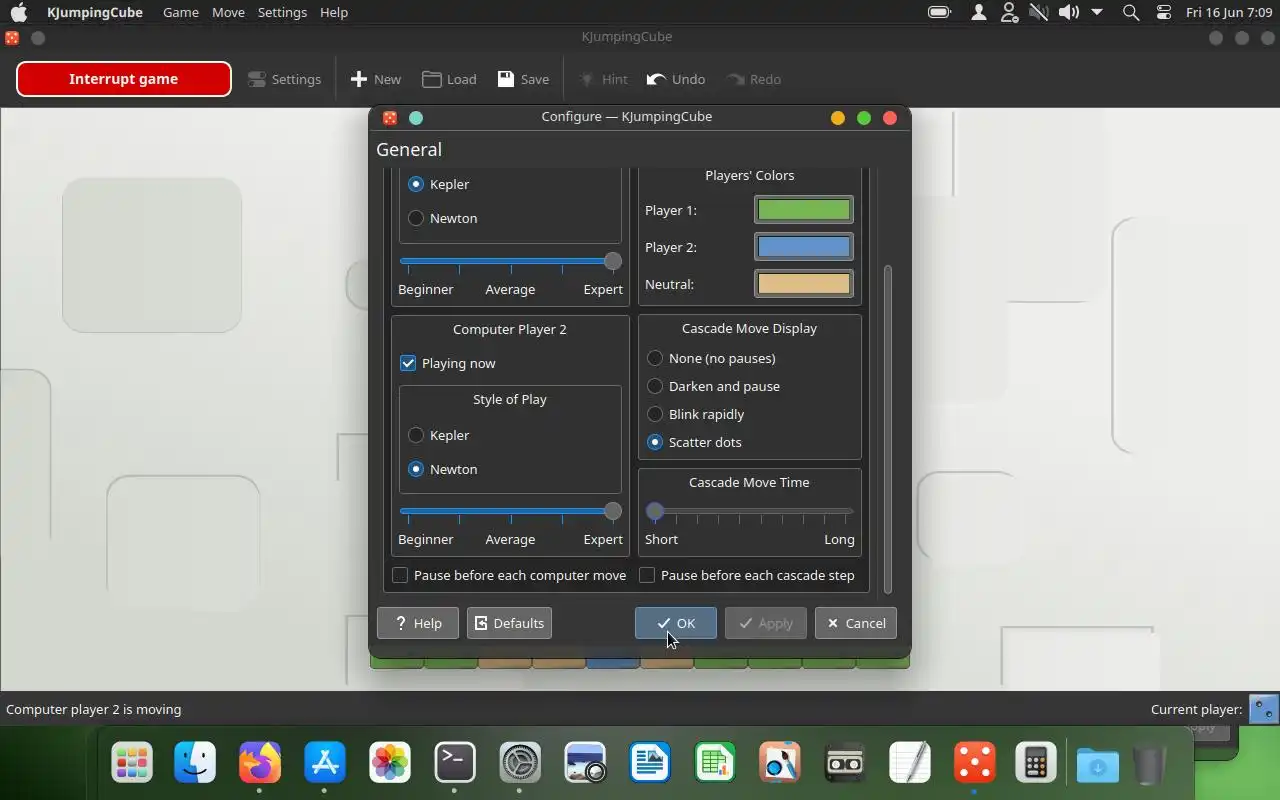Open the Game menu
The width and height of the screenshot is (1280, 800).
181,12
